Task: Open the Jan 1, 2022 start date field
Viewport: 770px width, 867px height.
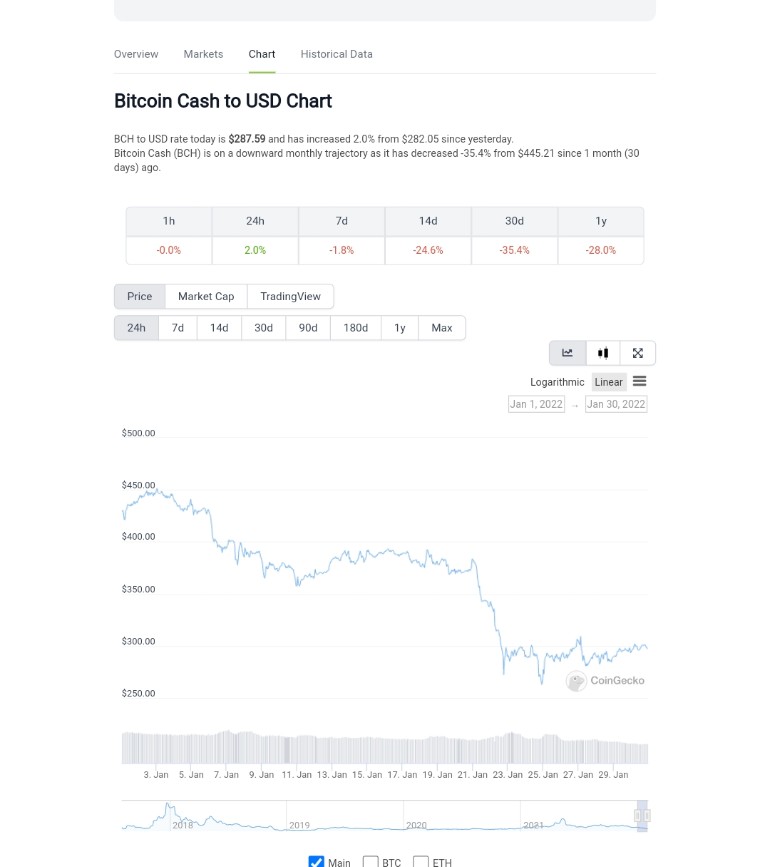Action: pyautogui.click(x=536, y=404)
